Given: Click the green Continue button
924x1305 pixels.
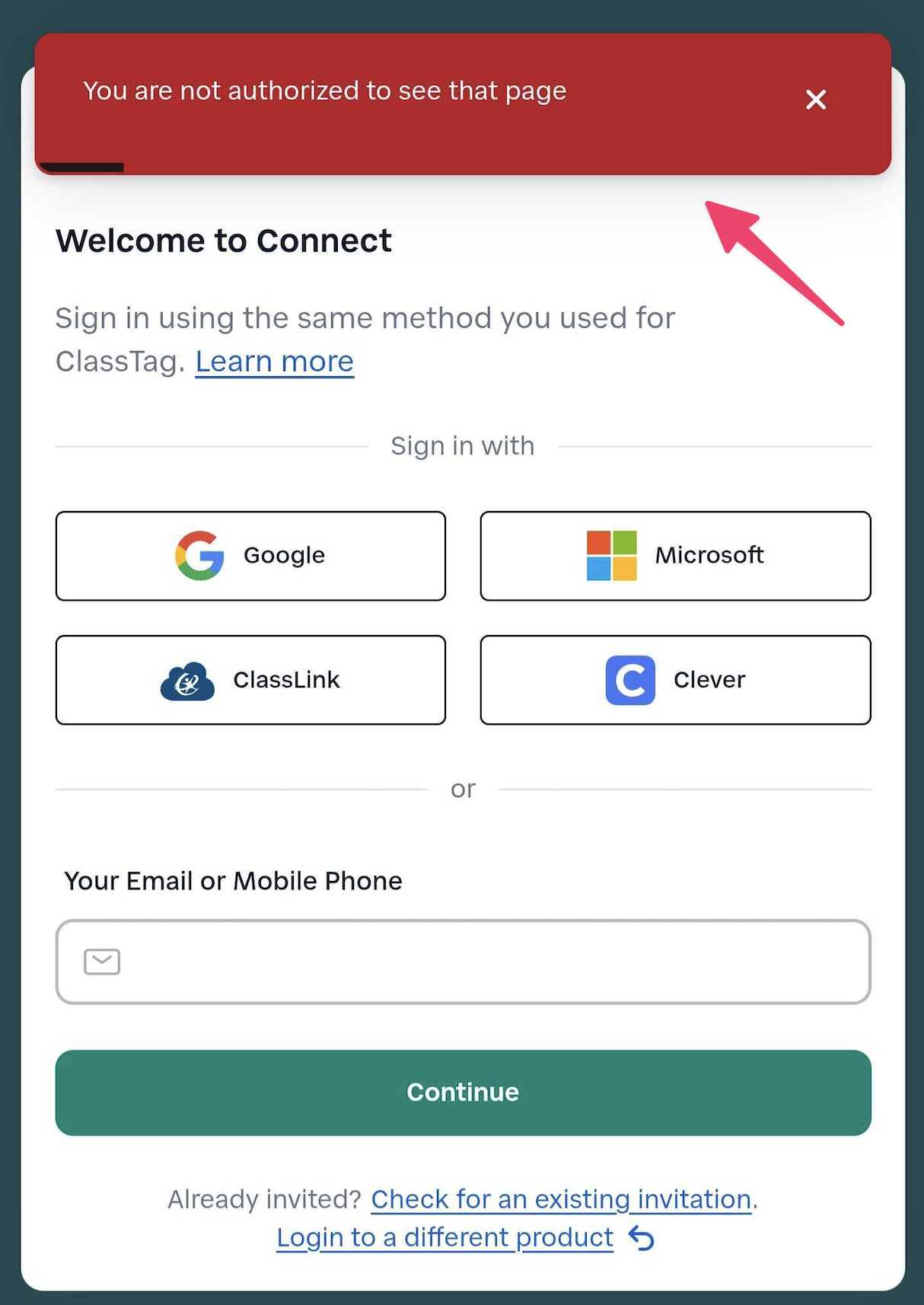Looking at the screenshot, I should 463,1093.
